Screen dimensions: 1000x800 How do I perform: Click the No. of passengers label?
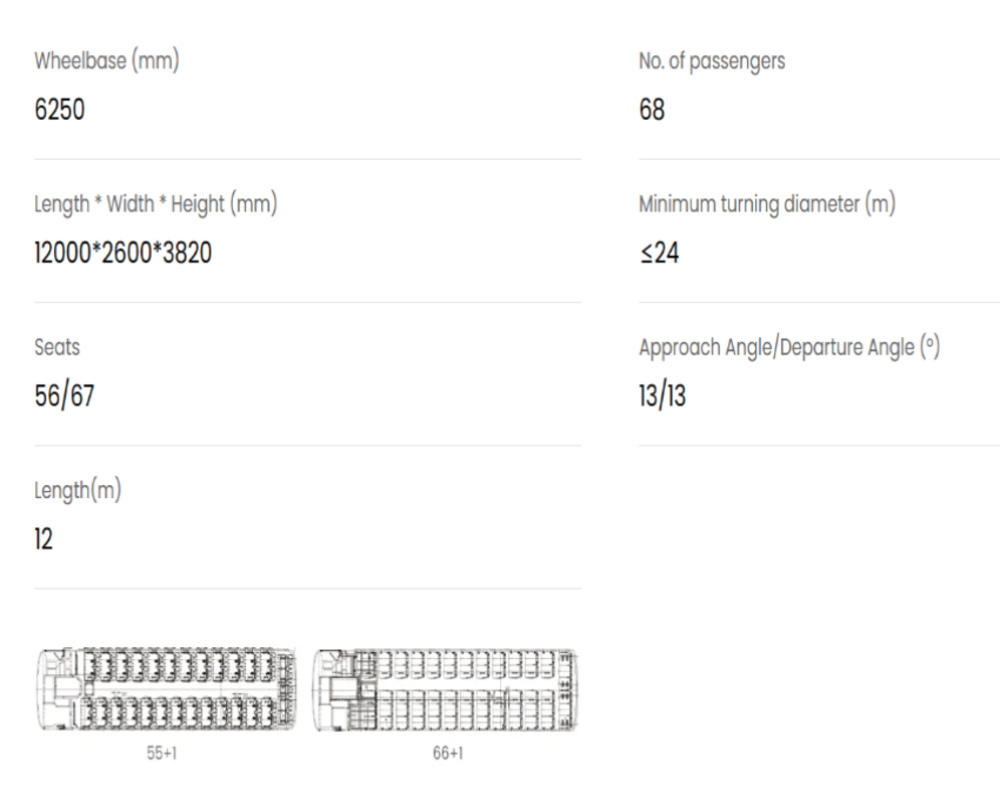click(712, 61)
